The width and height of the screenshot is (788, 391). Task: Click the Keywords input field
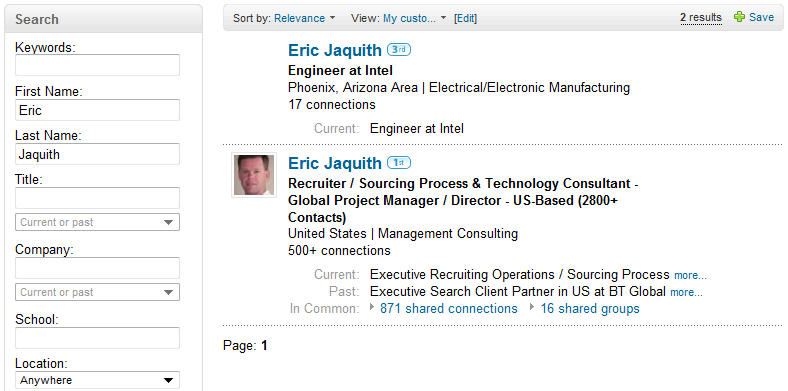pyautogui.click(x=97, y=65)
